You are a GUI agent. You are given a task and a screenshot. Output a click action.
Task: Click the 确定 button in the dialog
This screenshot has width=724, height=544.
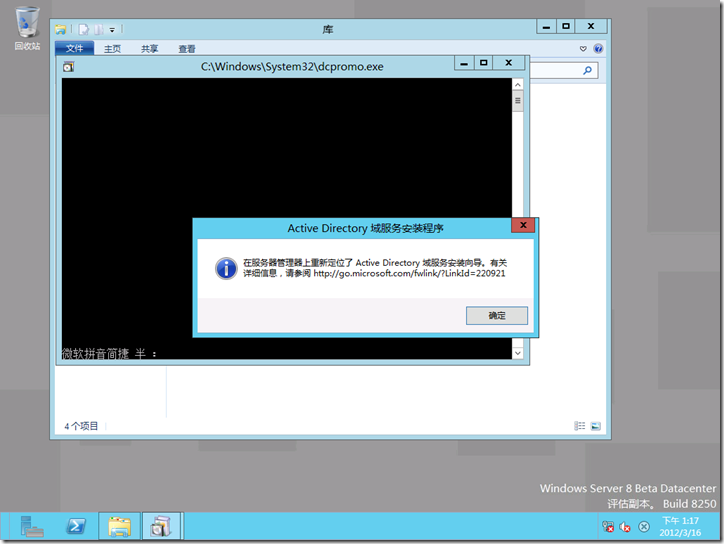click(496, 315)
